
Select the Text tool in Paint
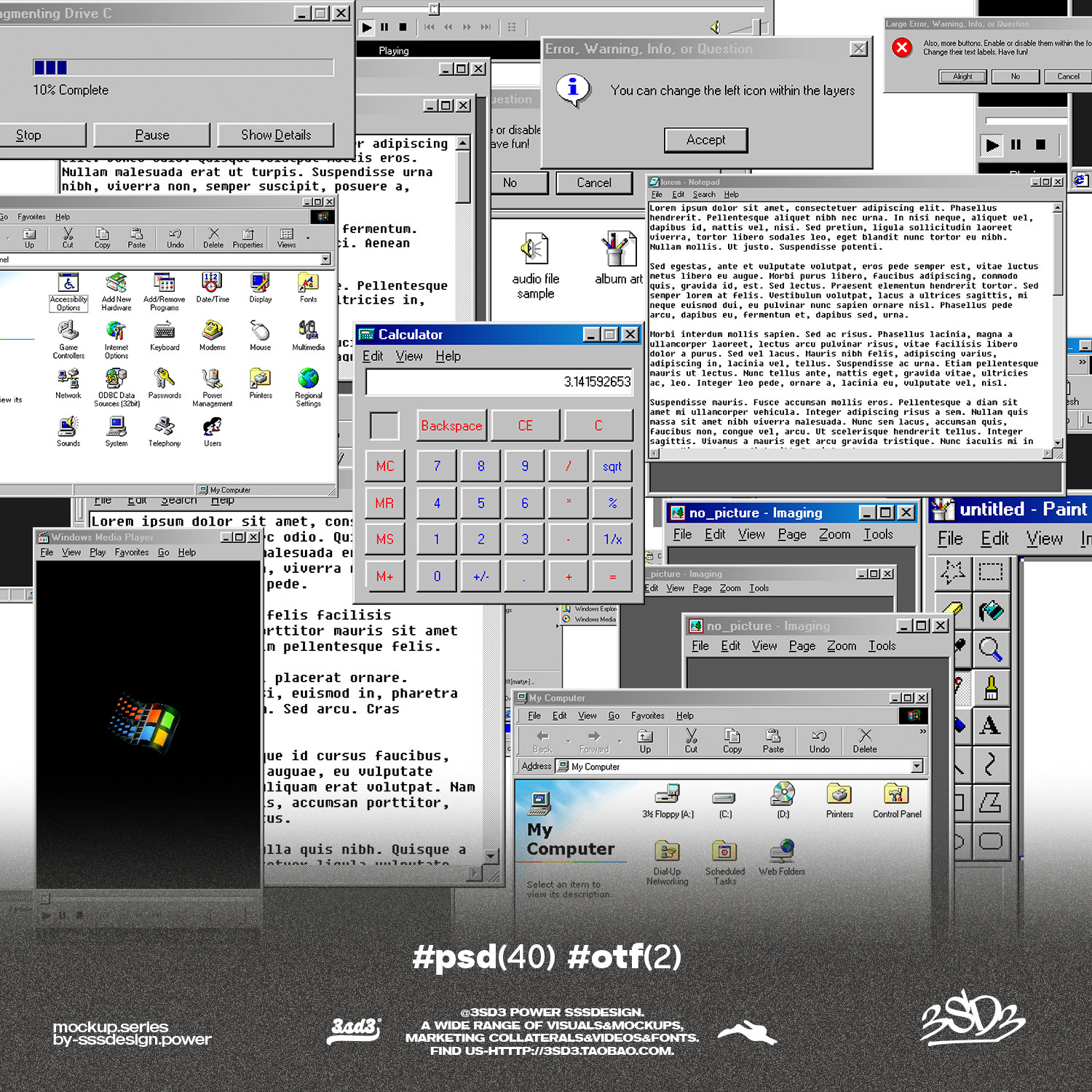coord(990,725)
